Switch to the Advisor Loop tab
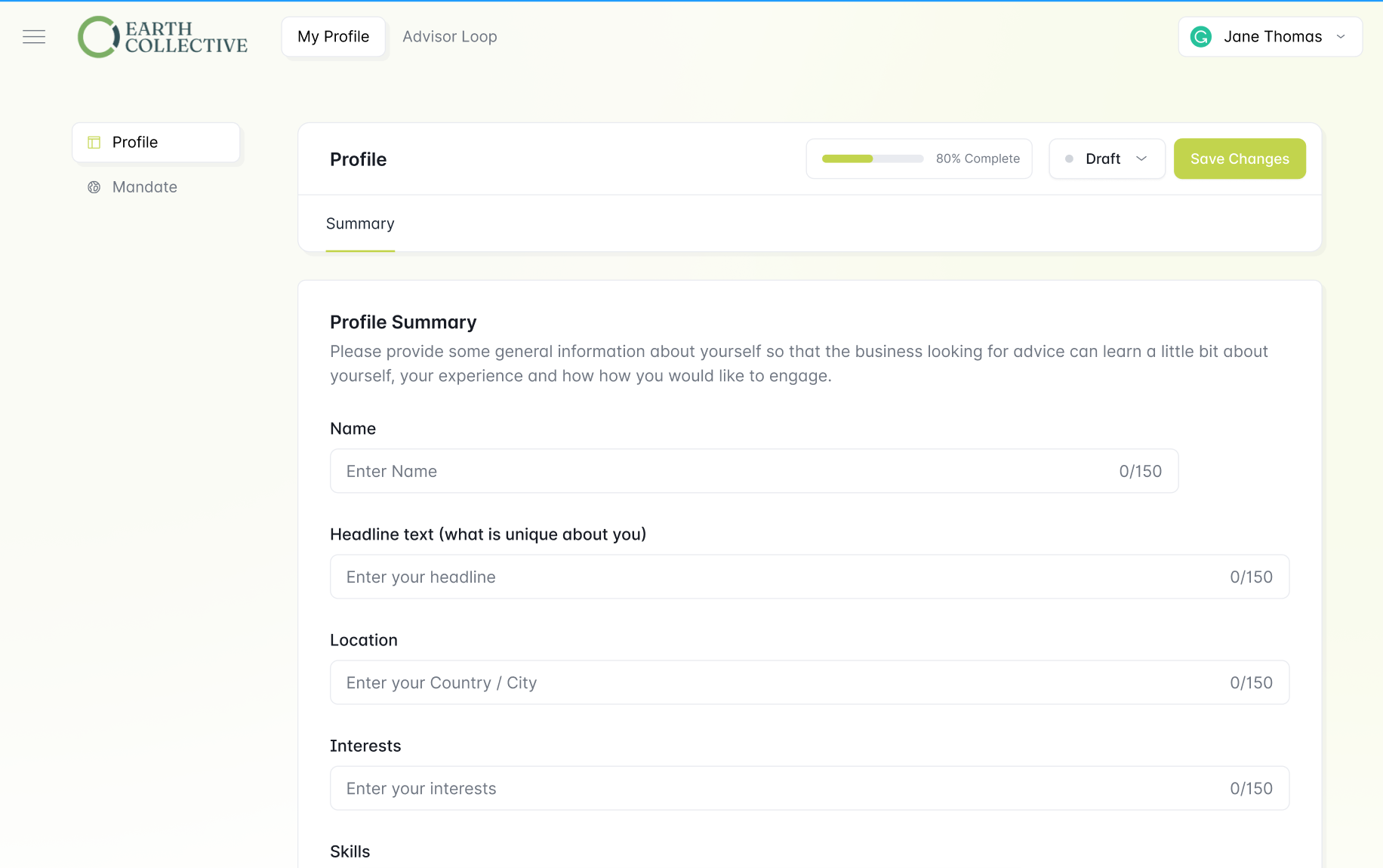 449,36
